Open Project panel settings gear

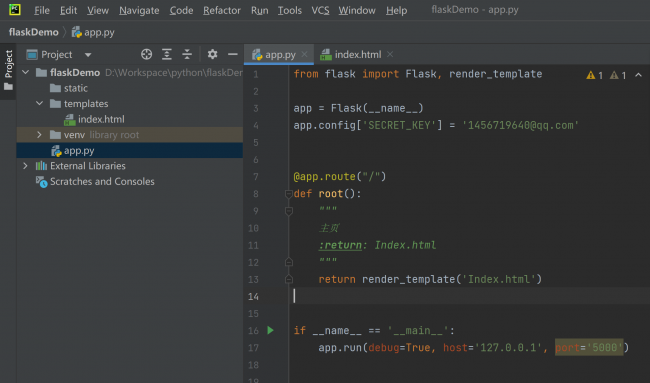[212, 54]
